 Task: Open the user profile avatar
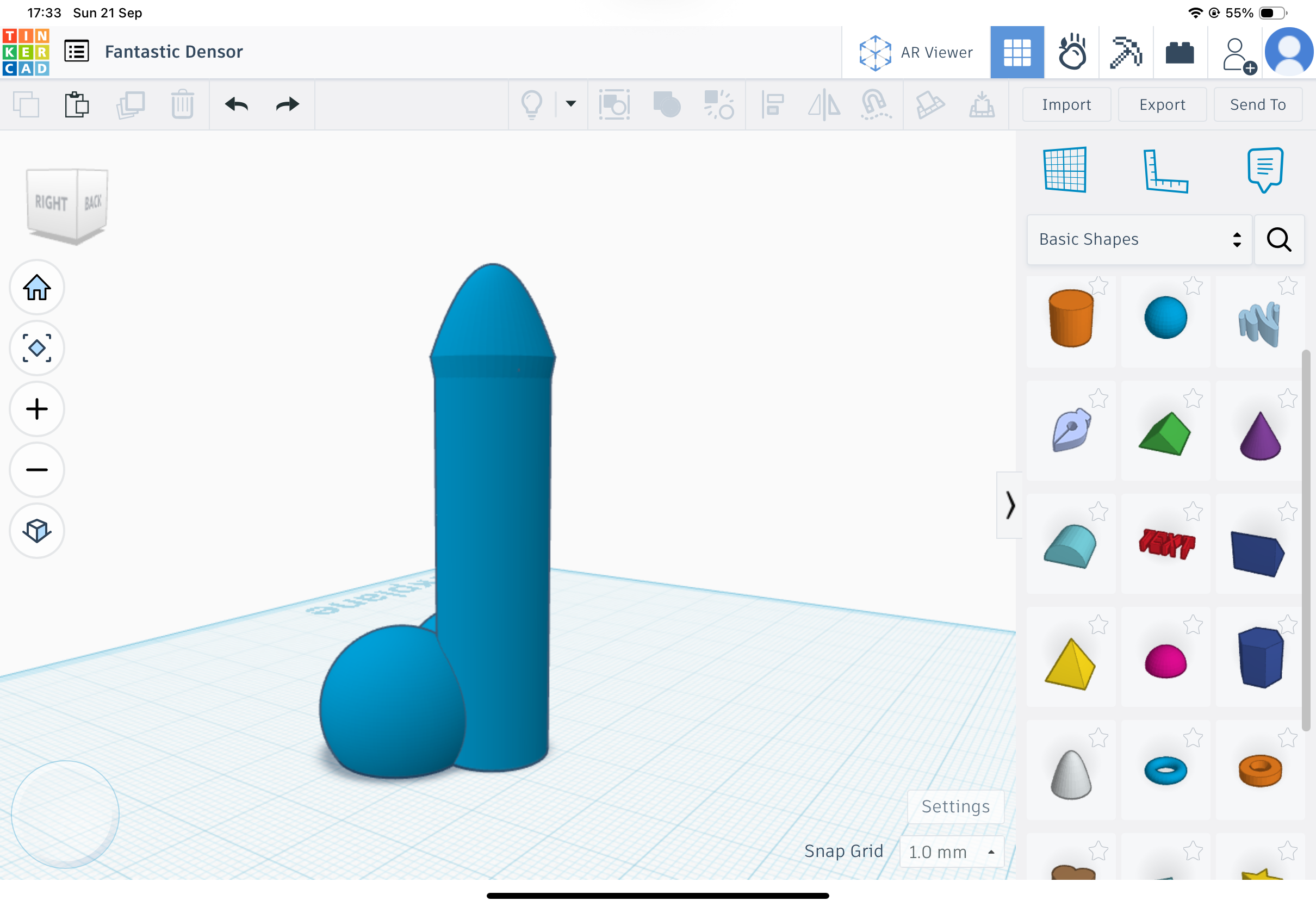click(x=1289, y=52)
